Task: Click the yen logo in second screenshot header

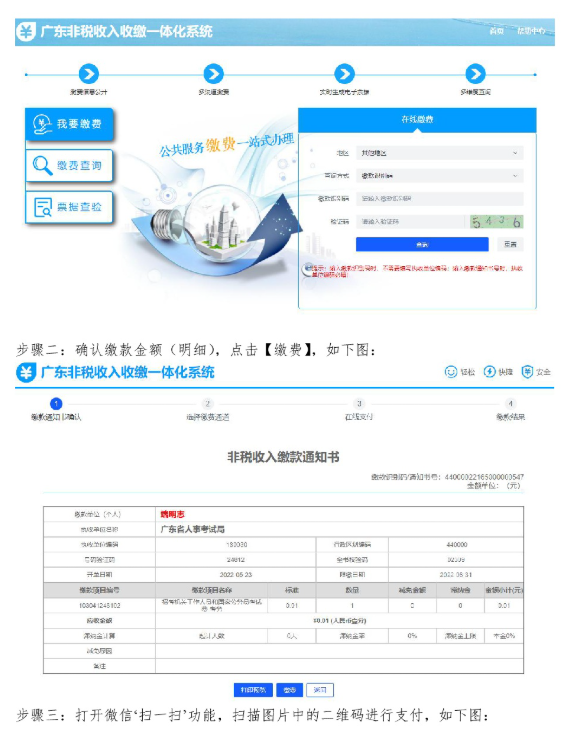Action: tap(25, 372)
